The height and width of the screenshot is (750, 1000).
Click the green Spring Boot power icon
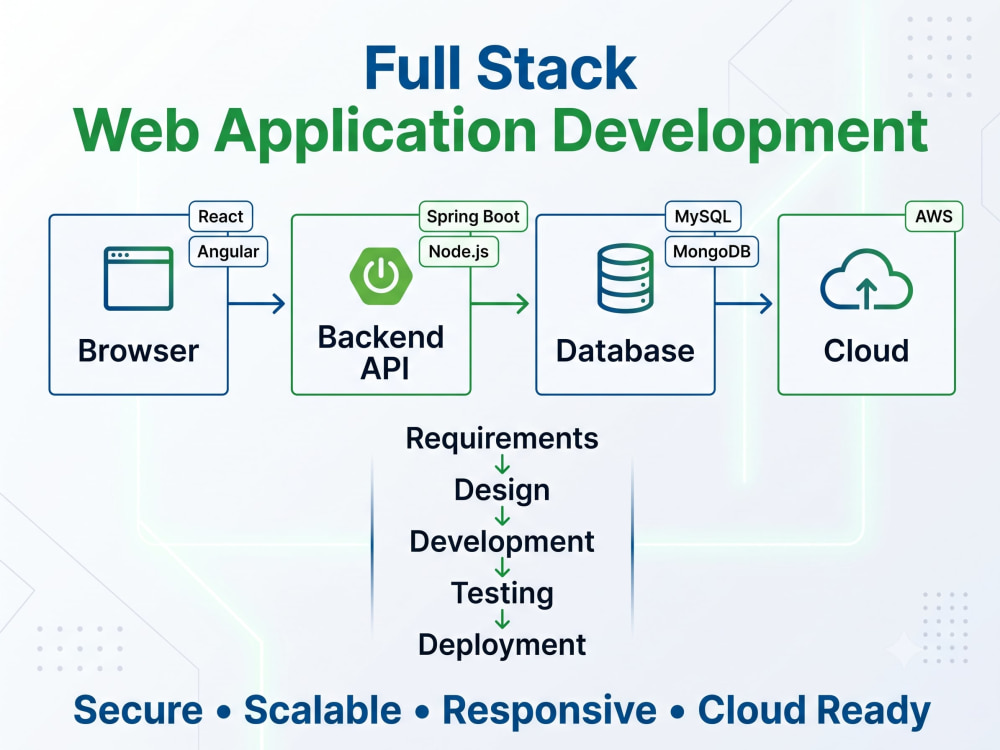381,276
